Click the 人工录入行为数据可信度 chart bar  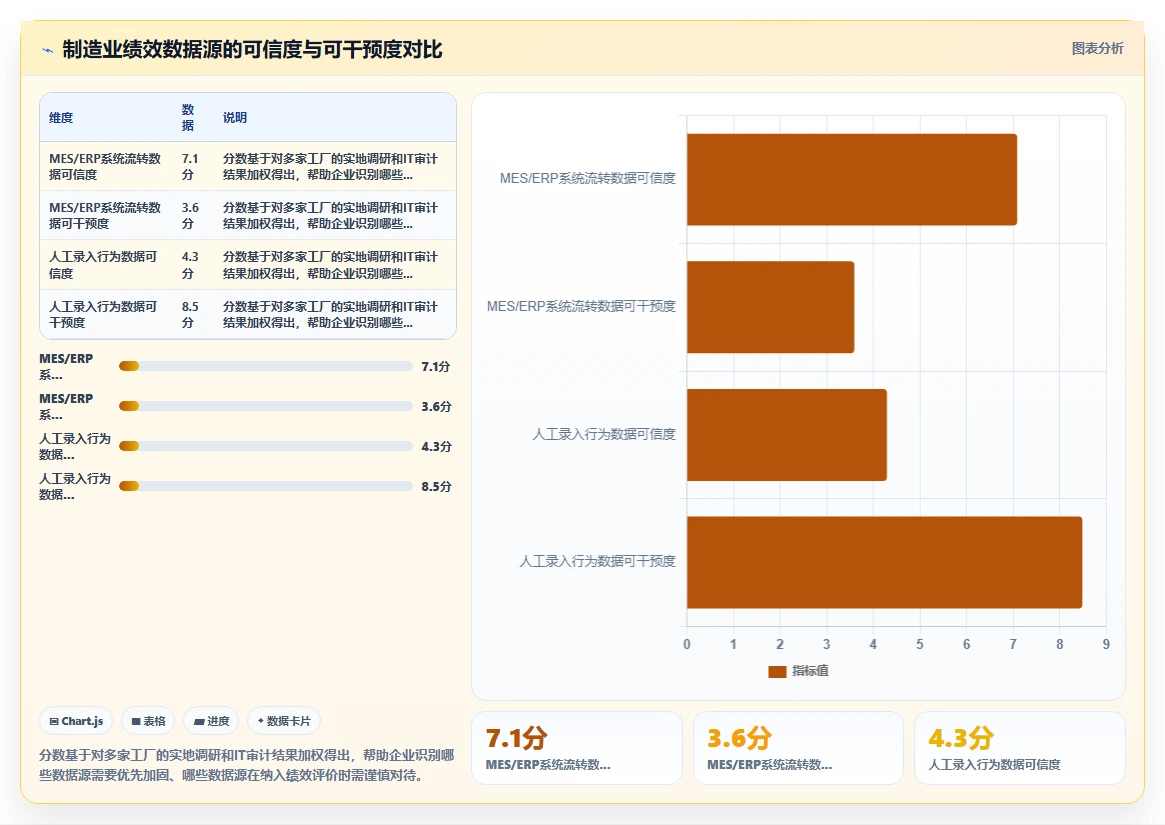[787, 435]
